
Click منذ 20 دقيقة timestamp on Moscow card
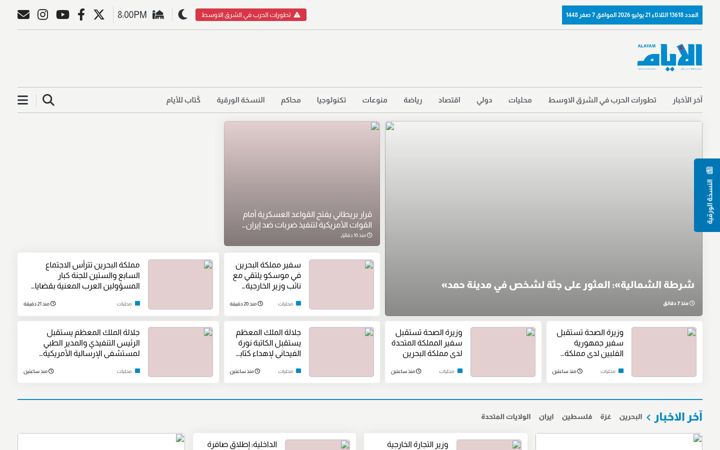pyautogui.click(x=246, y=304)
